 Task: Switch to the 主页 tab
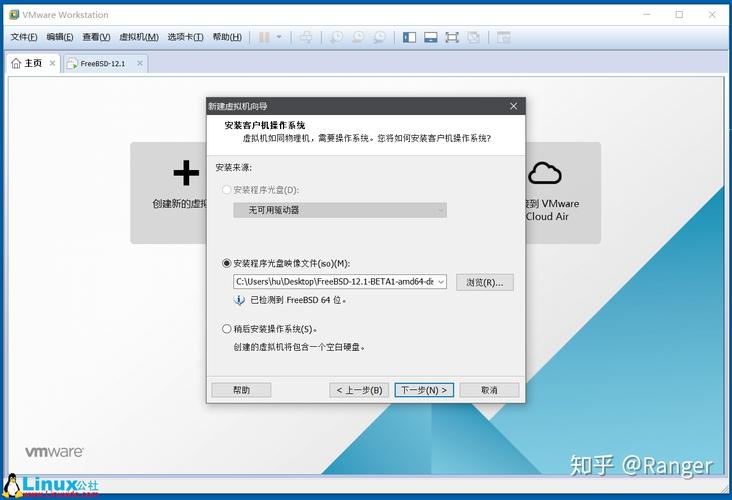[33, 63]
